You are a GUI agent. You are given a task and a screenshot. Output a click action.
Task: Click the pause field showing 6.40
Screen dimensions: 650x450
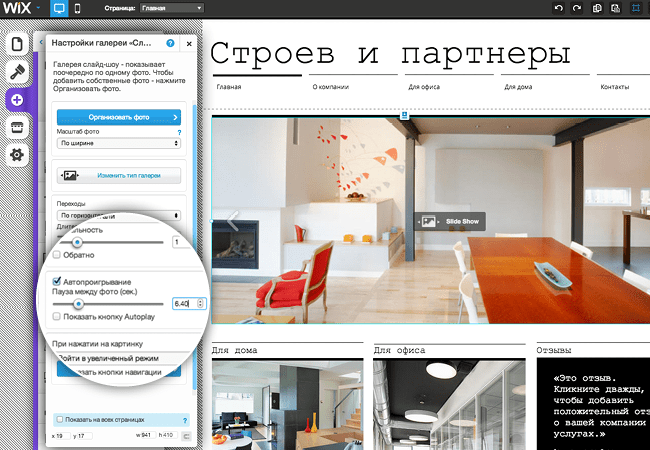pos(184,304)
